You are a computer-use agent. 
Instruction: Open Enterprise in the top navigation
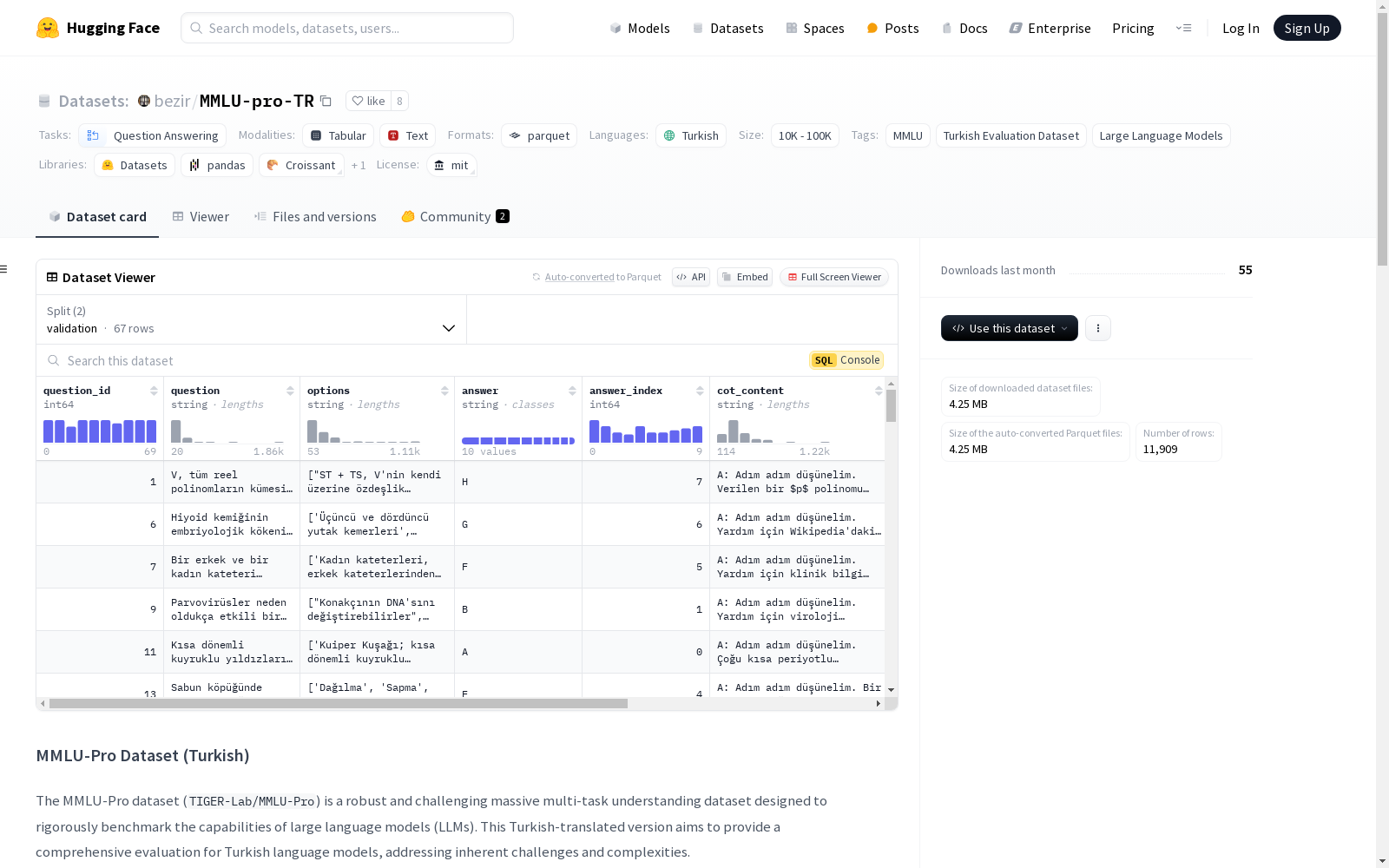pos(1050,28)
